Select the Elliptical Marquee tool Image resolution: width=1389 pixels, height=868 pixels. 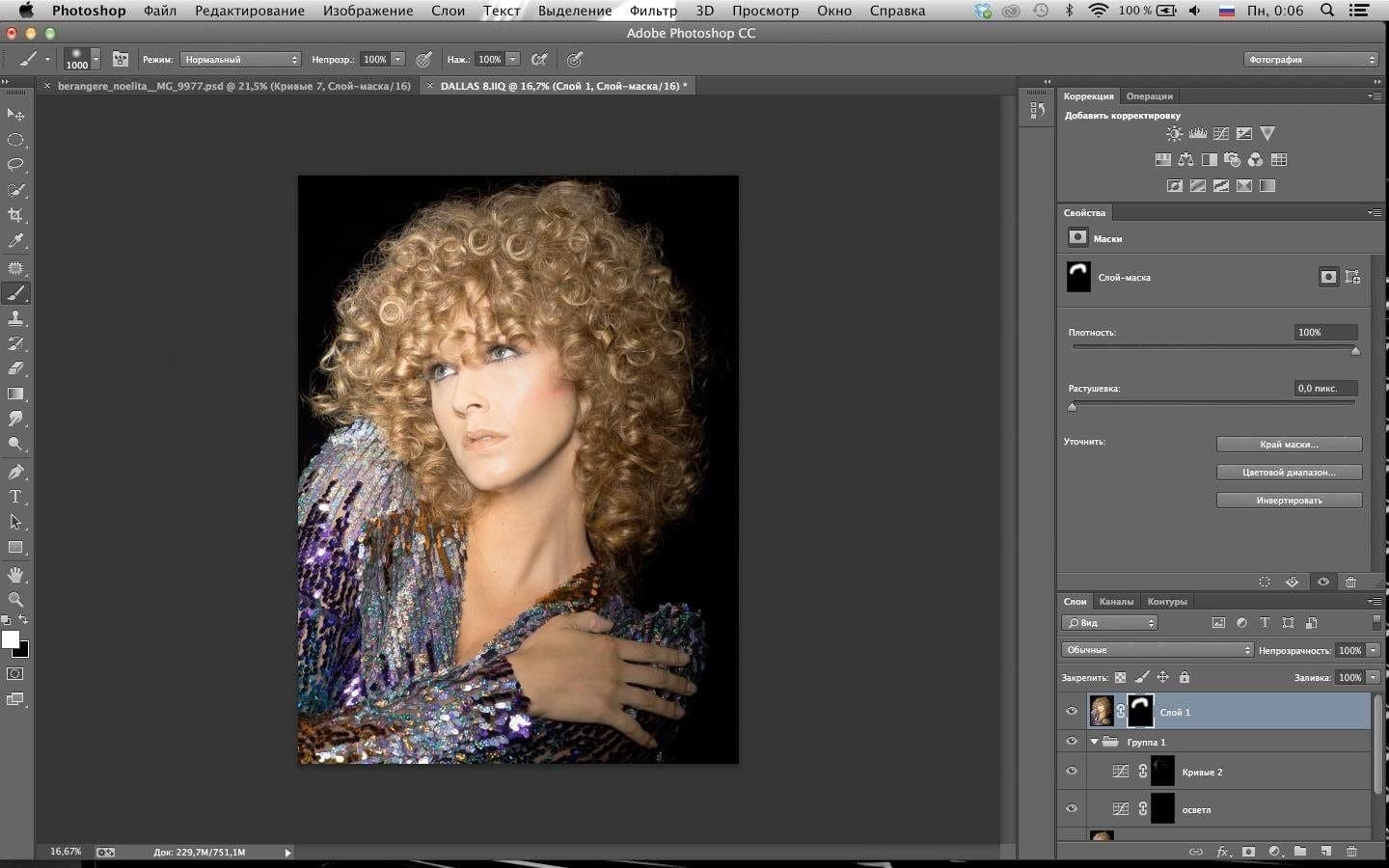[15, 140]
